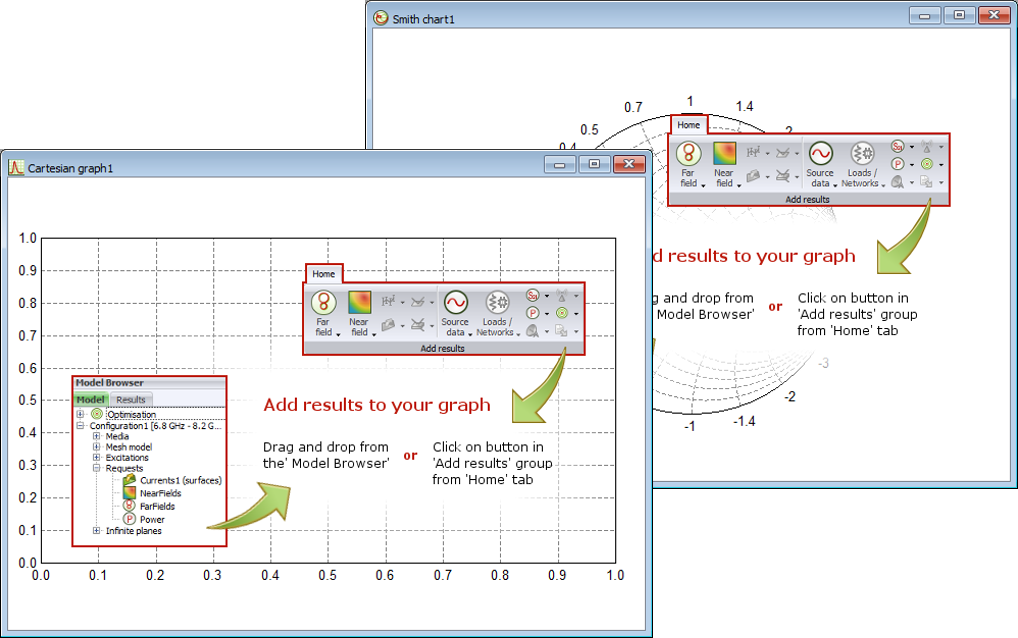Select the Power request in the Model Browser

click(x=150, y=519)
